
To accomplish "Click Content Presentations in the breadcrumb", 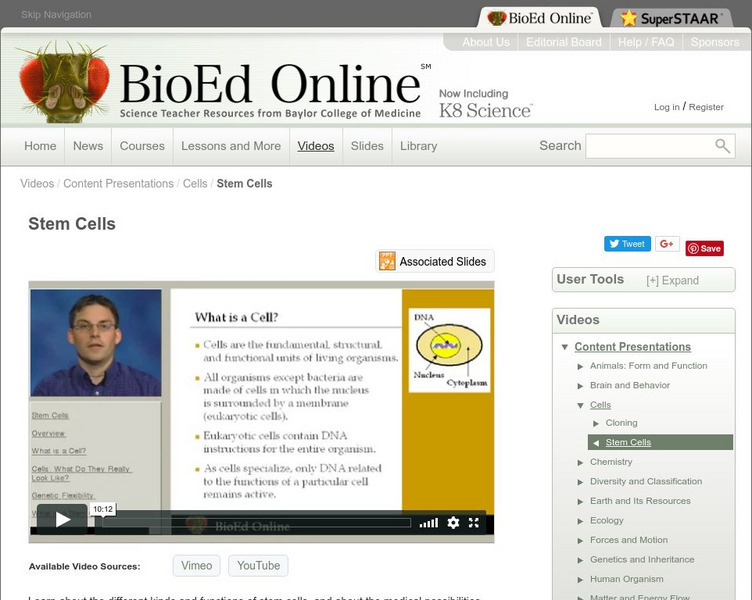I will [x=118, y=184].
